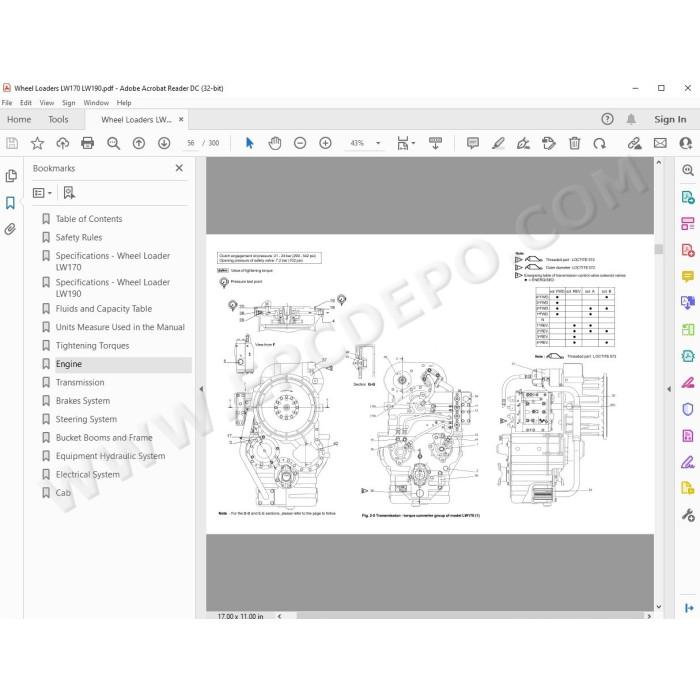
Task: Open the Edit menu
Action: point(26,103)
